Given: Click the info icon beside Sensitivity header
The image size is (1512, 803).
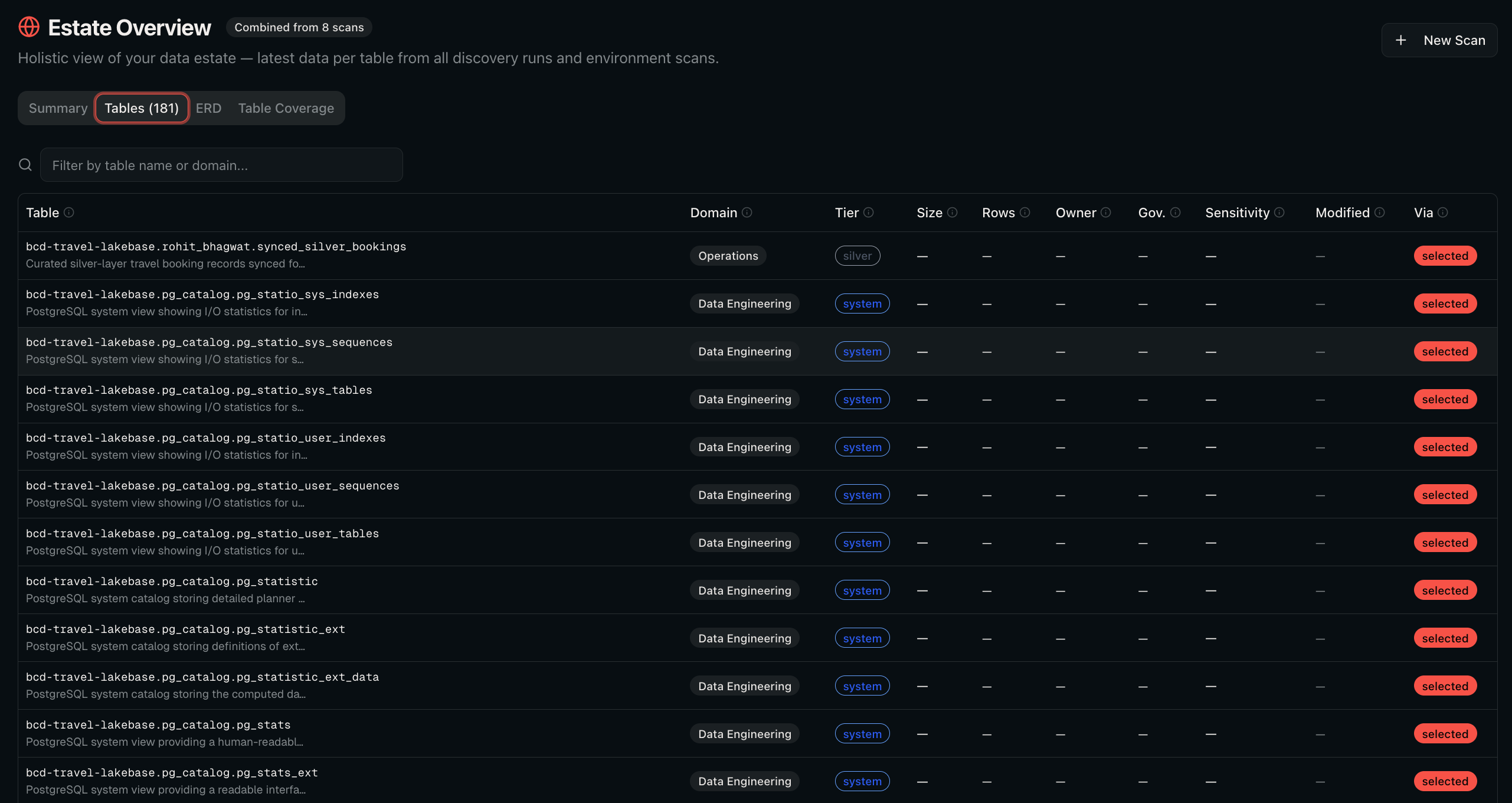Looking at the screenshot, I should [x=1279, y=213].
